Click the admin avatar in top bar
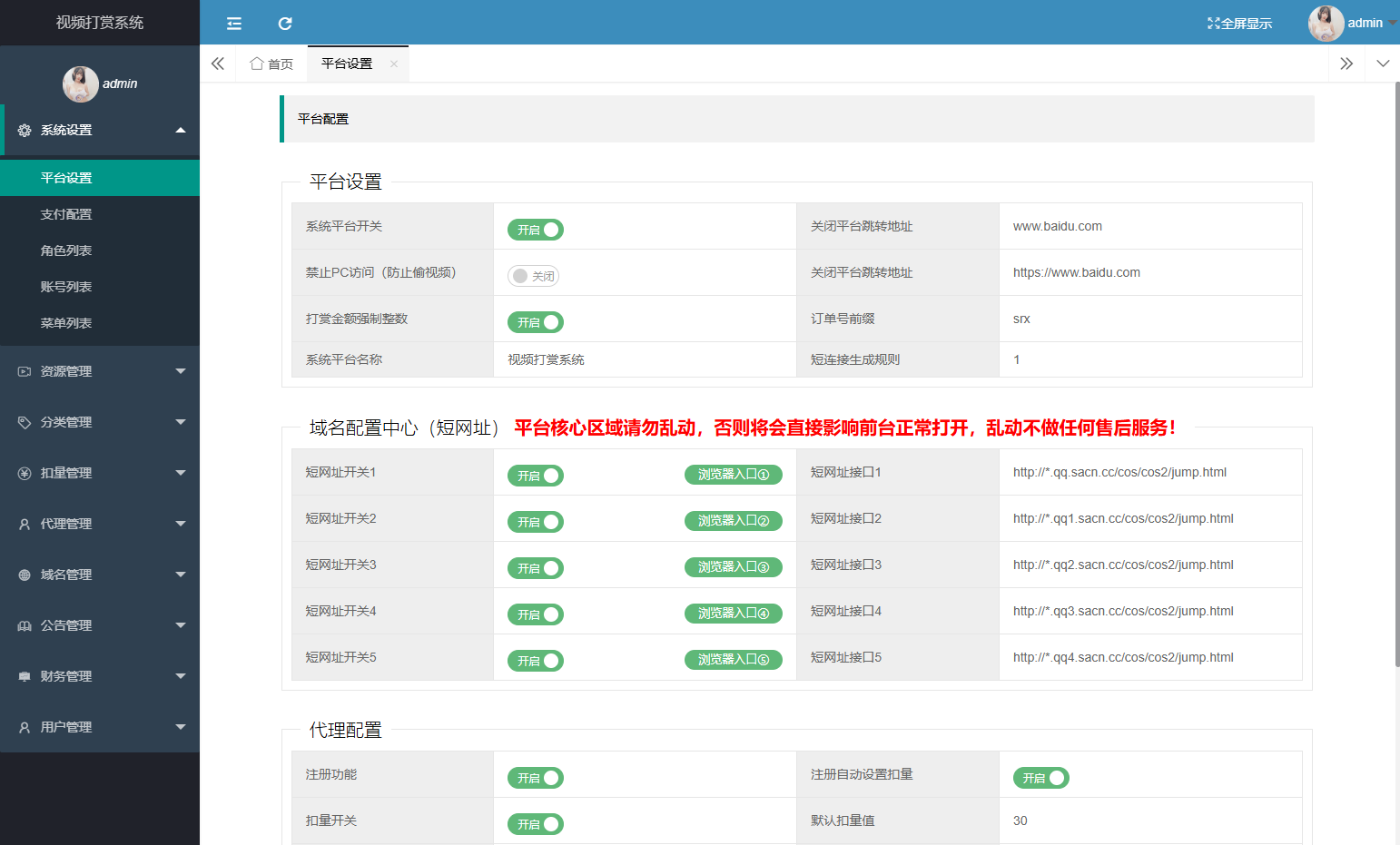1400x845 pixels. coord(1326,24)
